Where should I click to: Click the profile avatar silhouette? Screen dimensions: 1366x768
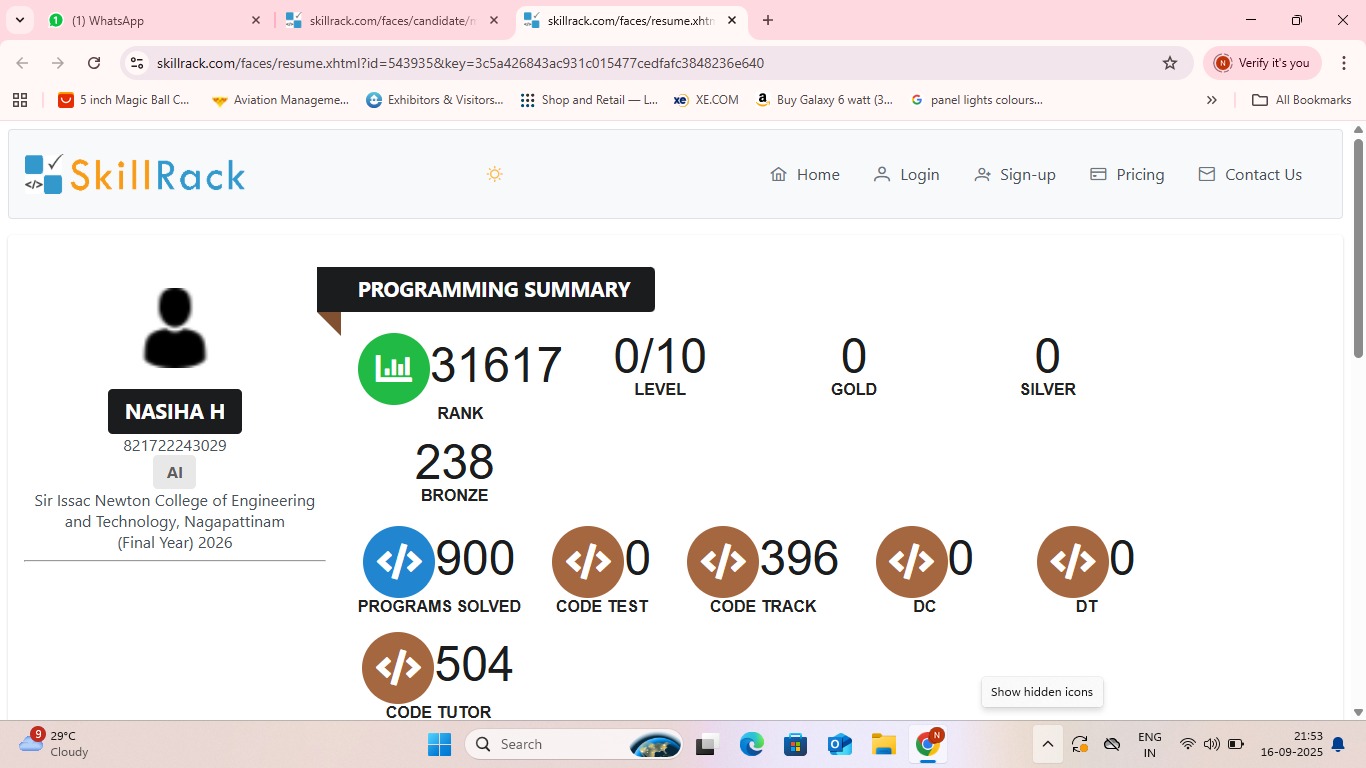(x=175, y=327)
